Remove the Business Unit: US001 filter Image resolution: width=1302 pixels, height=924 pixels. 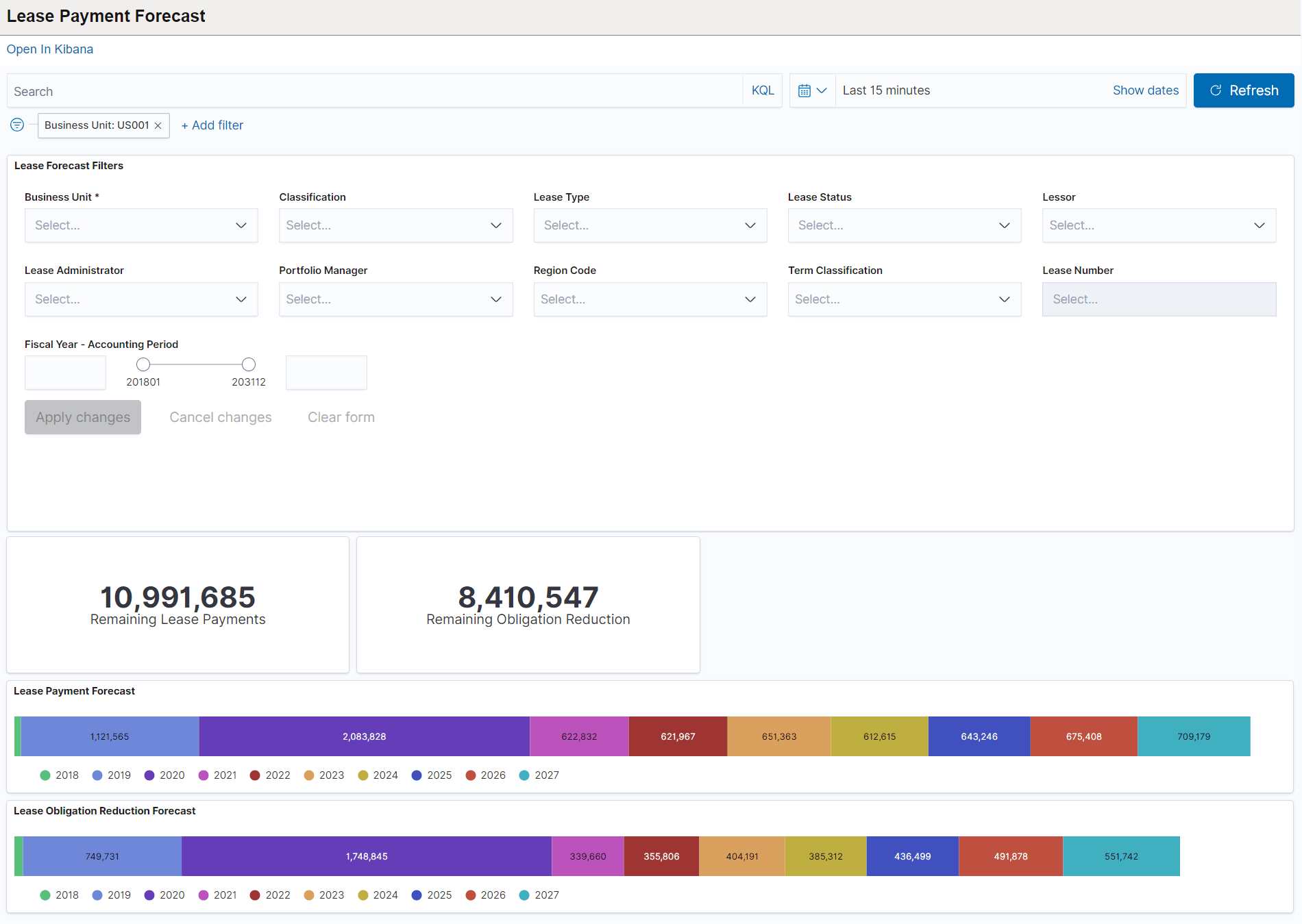[x=158, y=125]
